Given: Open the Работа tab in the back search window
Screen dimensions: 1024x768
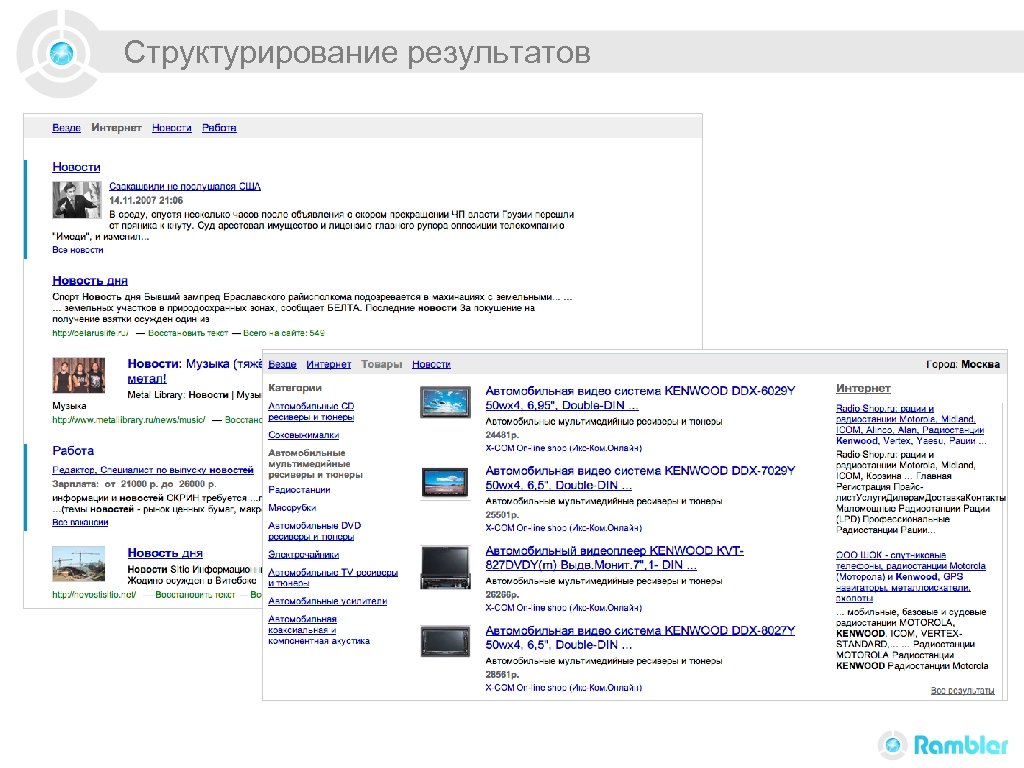Looking at the screenshot, I should [x=219, y=128].
